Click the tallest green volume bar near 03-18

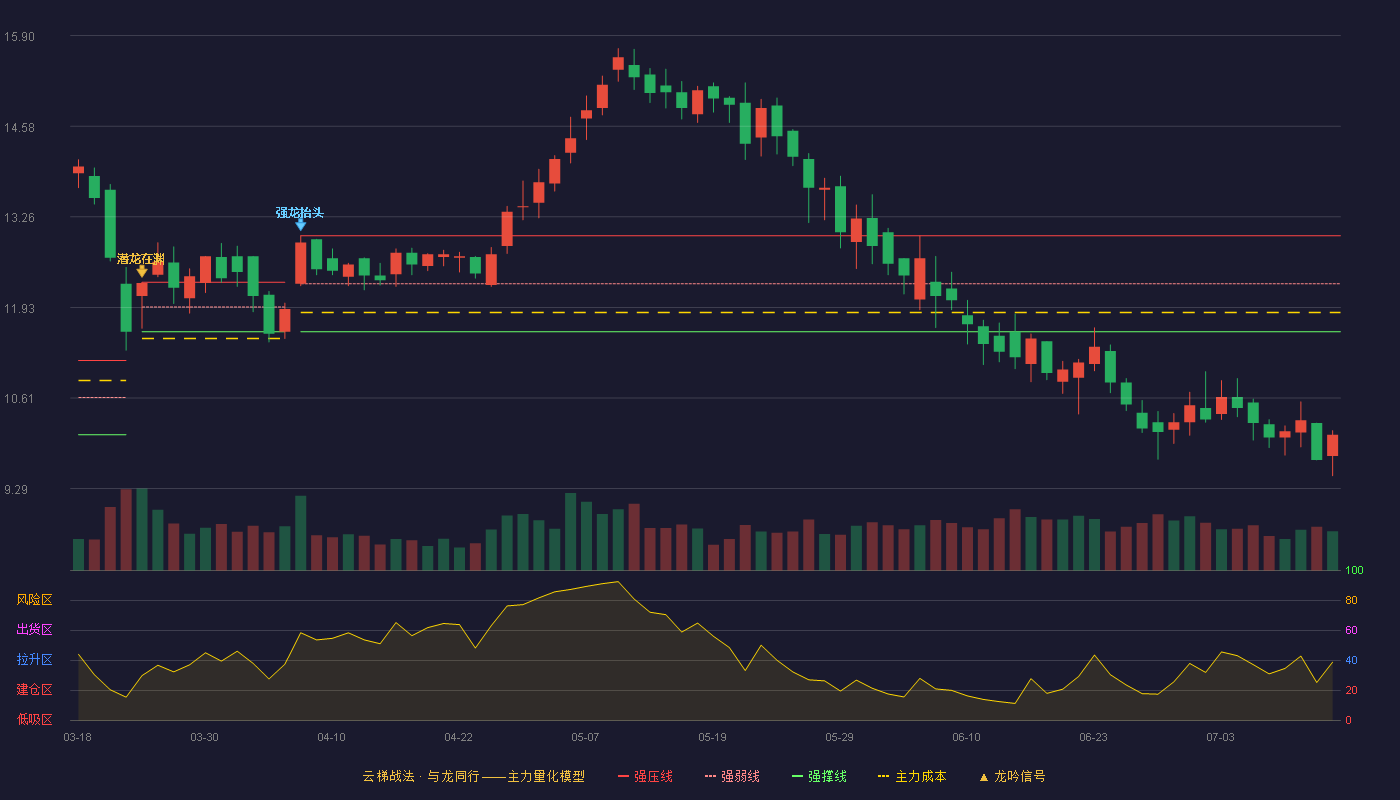coord(142,529)
